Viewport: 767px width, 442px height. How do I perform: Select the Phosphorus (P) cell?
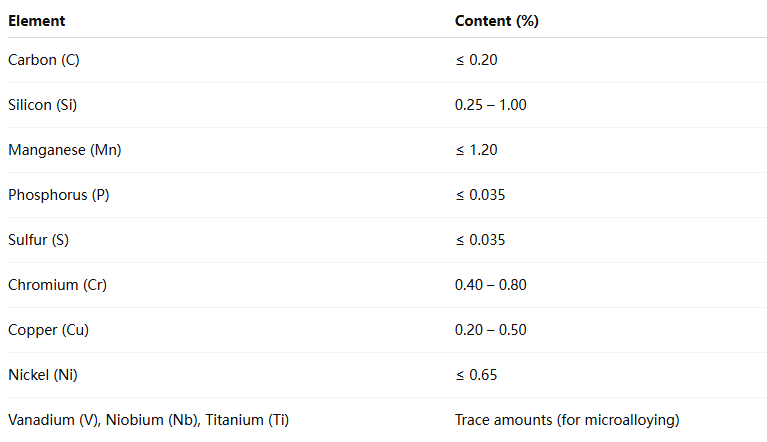click(59, 195)
